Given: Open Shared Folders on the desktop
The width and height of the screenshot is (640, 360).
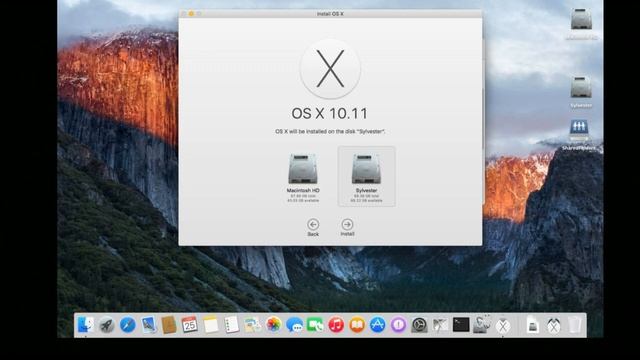Looking at the screenshot, I should [x=580, y=135].
